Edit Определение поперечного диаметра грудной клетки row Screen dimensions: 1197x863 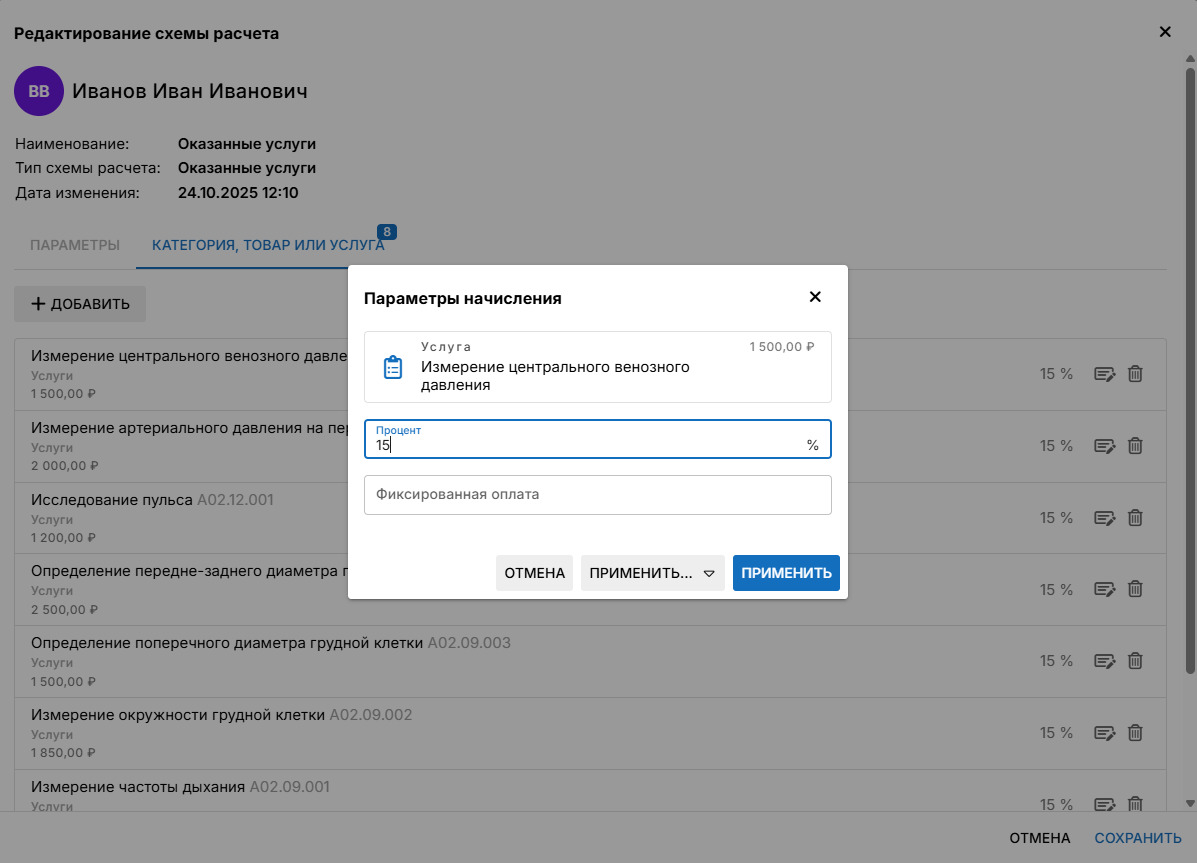tap(1104, 661)
